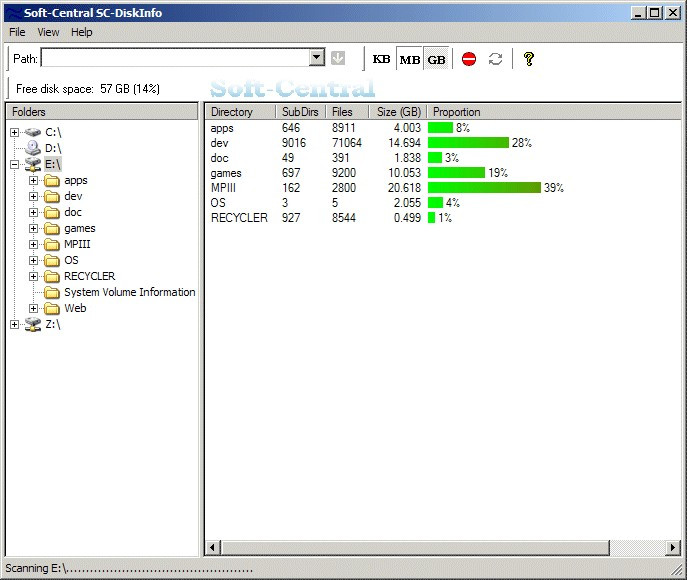Click the horizontal scrollbar left arrow

(x=213, y=548)
